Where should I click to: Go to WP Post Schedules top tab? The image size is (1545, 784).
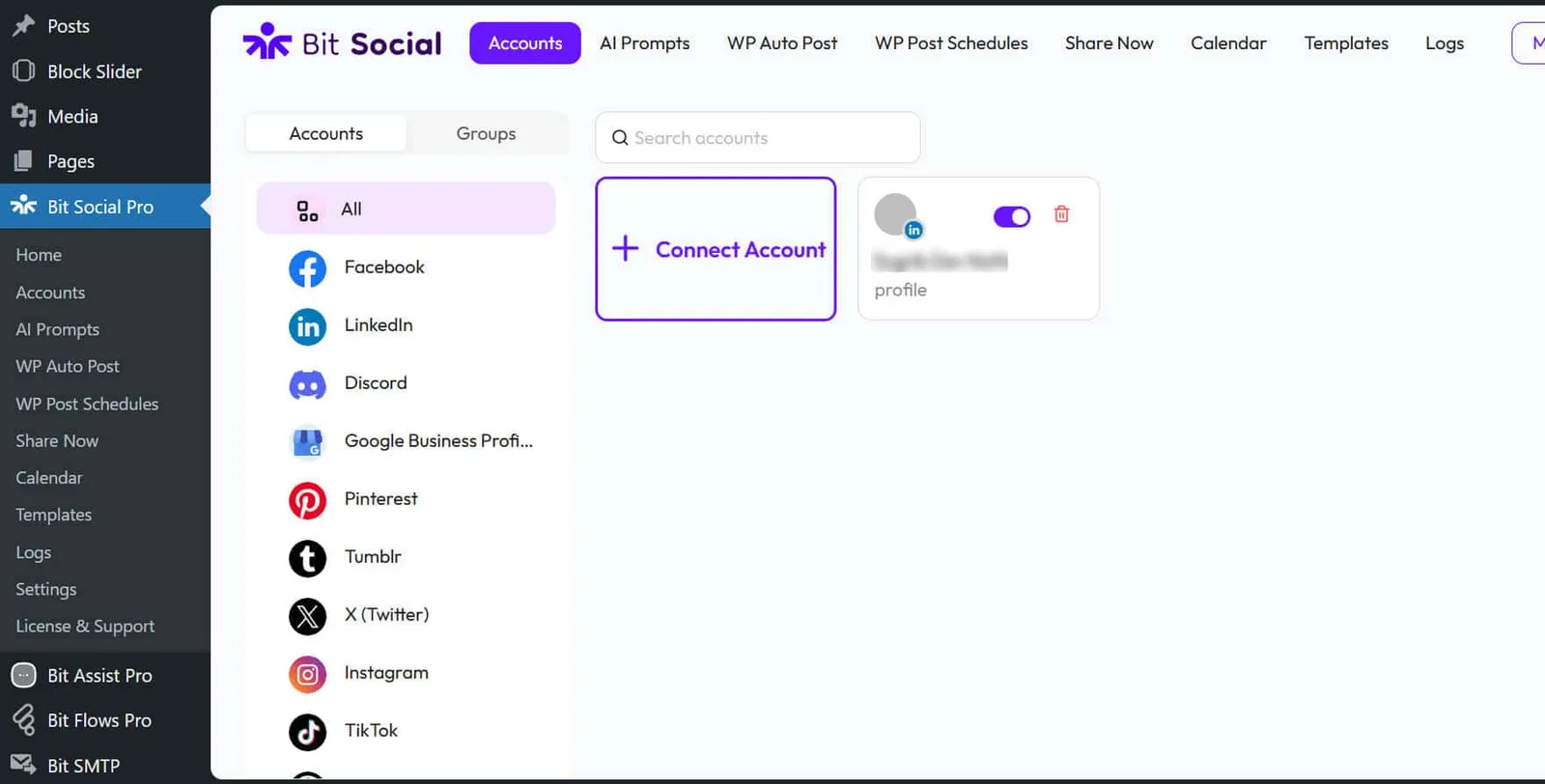pyautogui.click(x=951, y=43)
